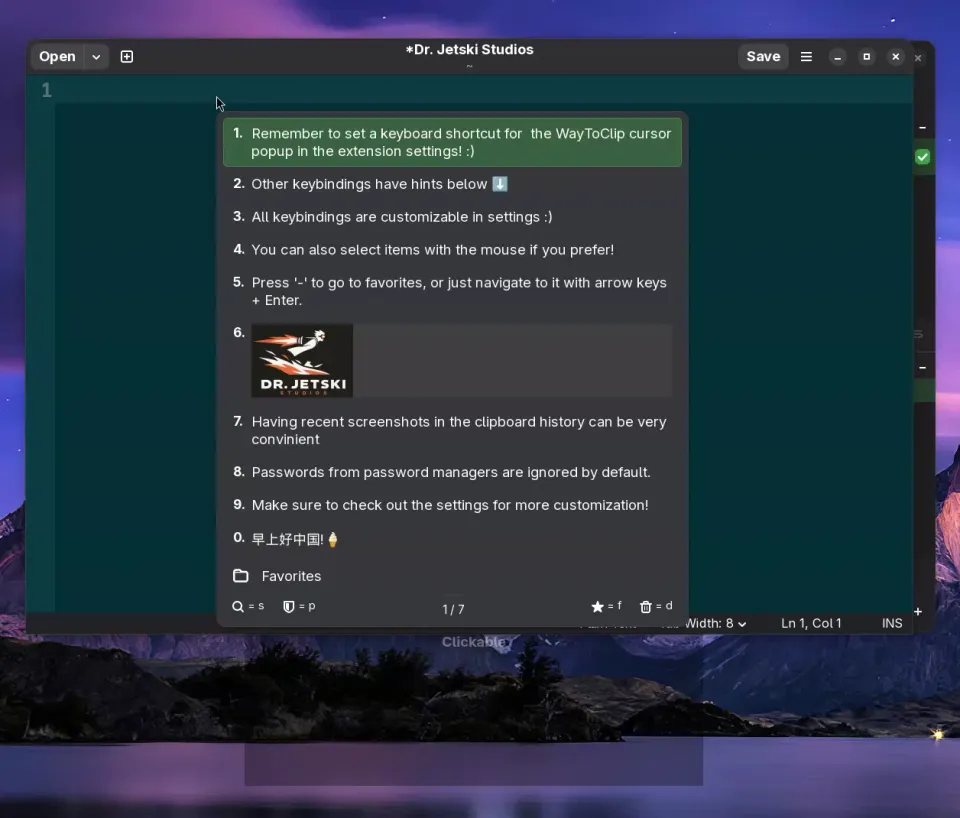
Task: Click line number 1 in the editor gutter
Action: coord(47,91)
